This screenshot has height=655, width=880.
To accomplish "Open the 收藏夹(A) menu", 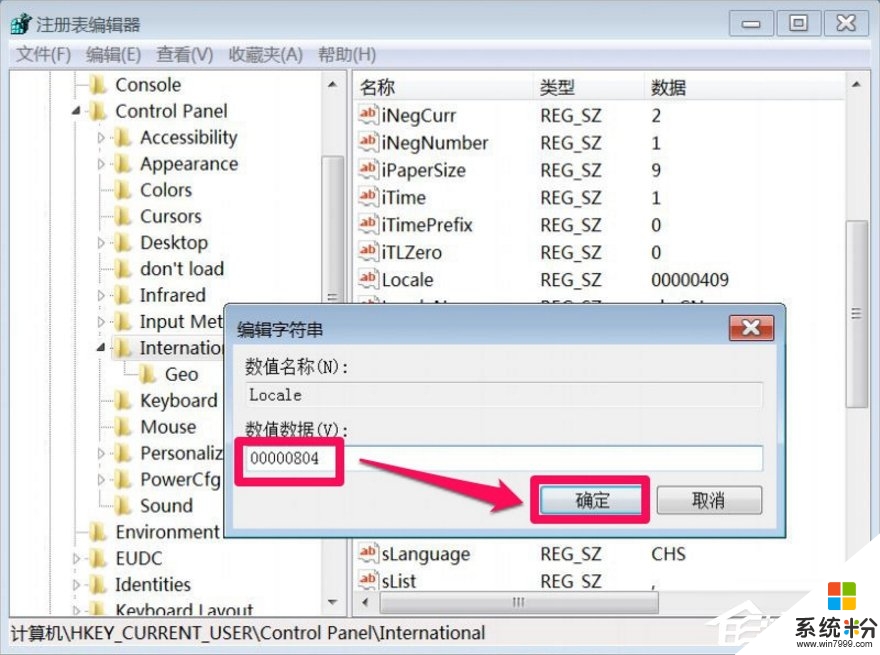I will point(265,55).
